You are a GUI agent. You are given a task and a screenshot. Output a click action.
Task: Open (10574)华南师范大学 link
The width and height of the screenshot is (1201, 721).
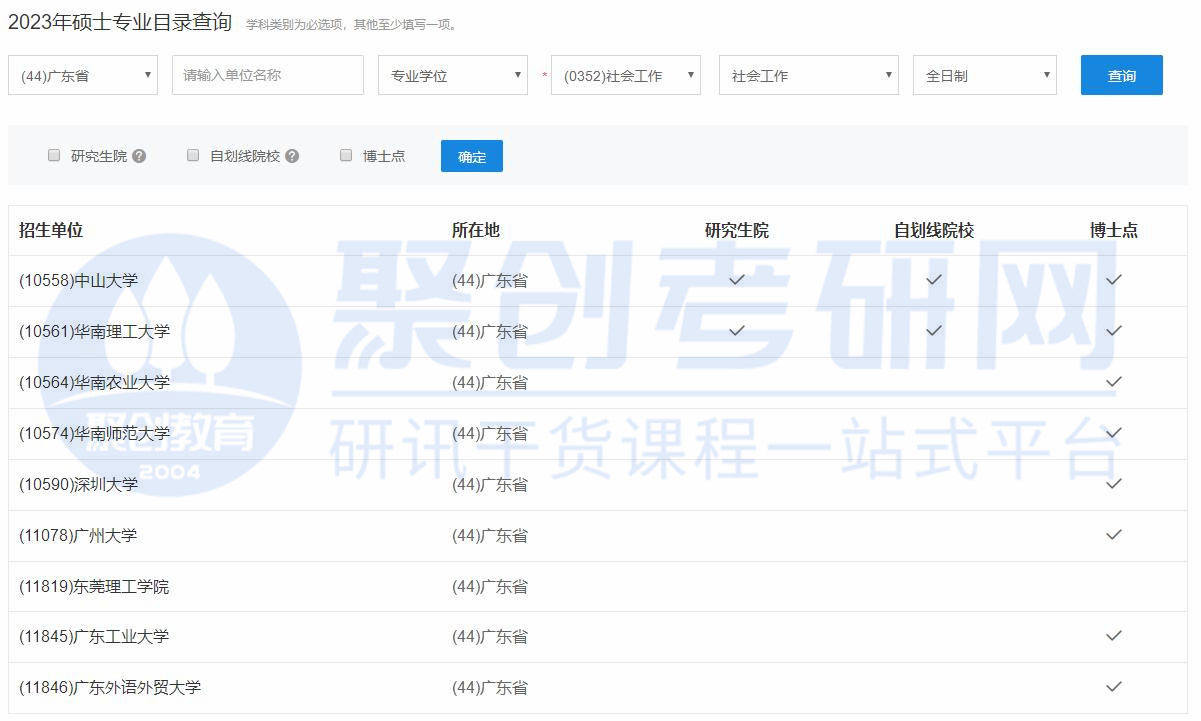click(x=94, y=433)
